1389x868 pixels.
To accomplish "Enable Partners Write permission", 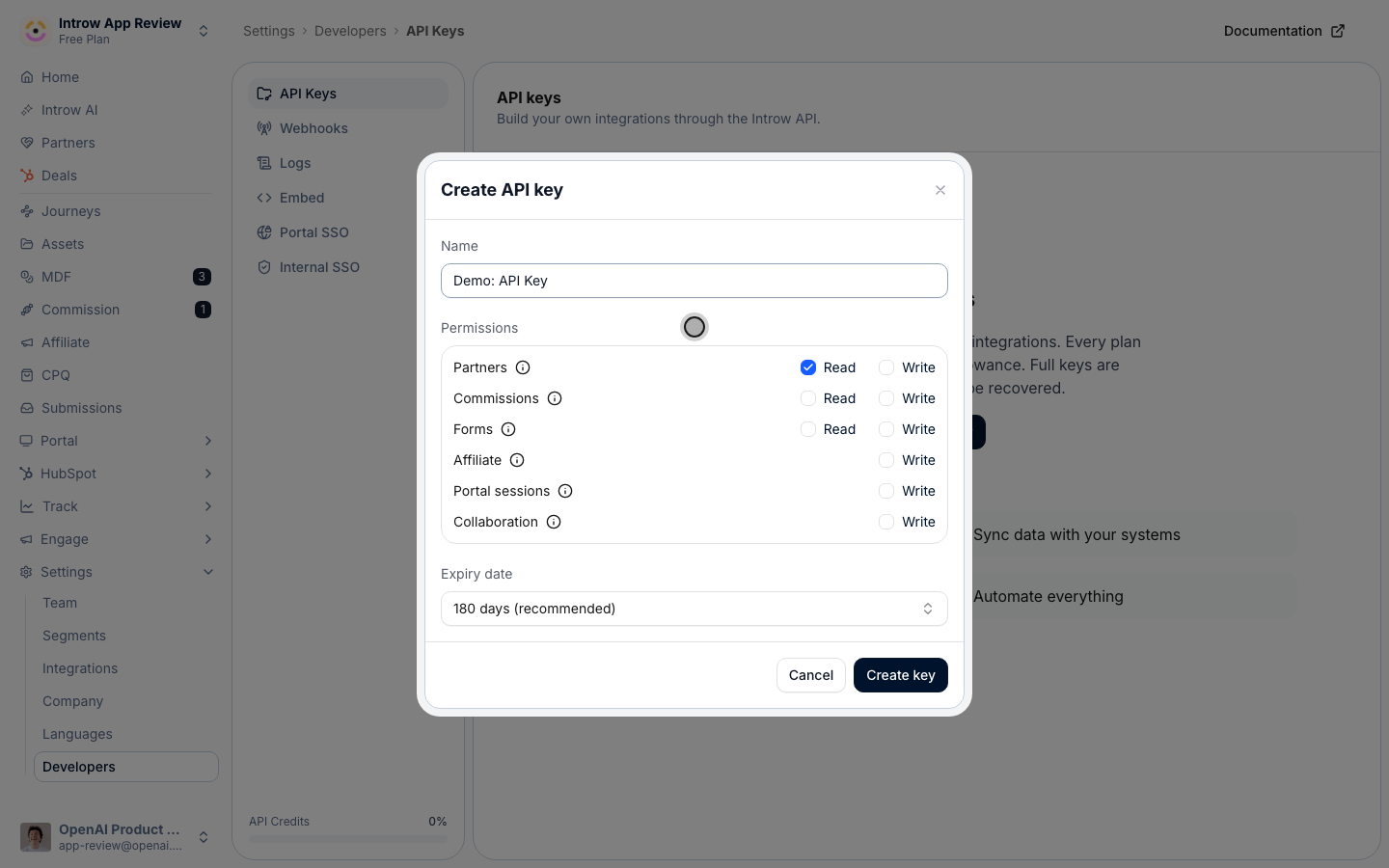I will [886, 367].
